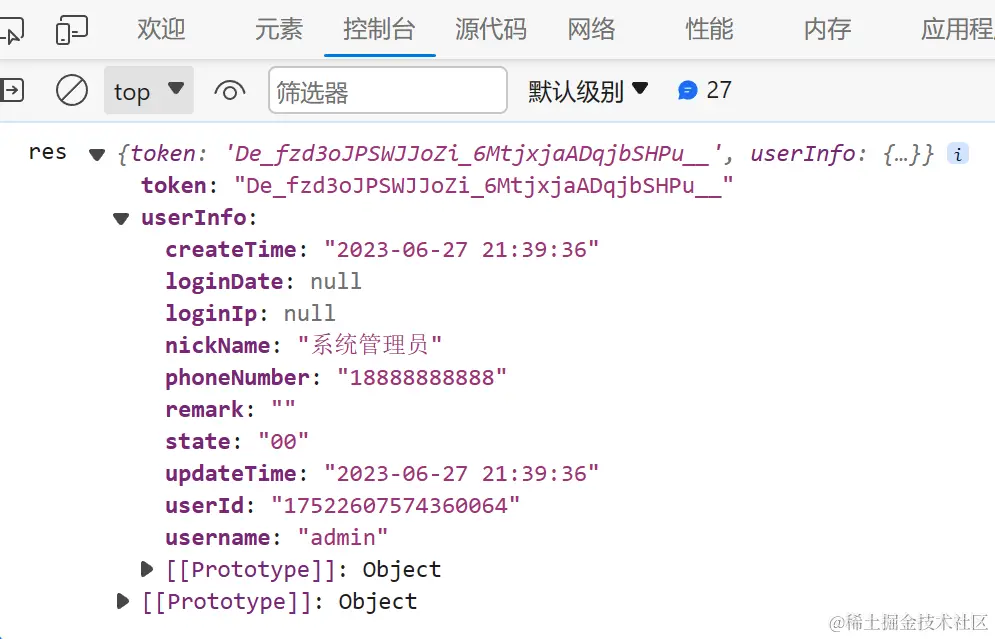Switch to the 网络 tab
The height and width of the screenshot is (639, 995).
pyautogui.click(x=591, y=29)
